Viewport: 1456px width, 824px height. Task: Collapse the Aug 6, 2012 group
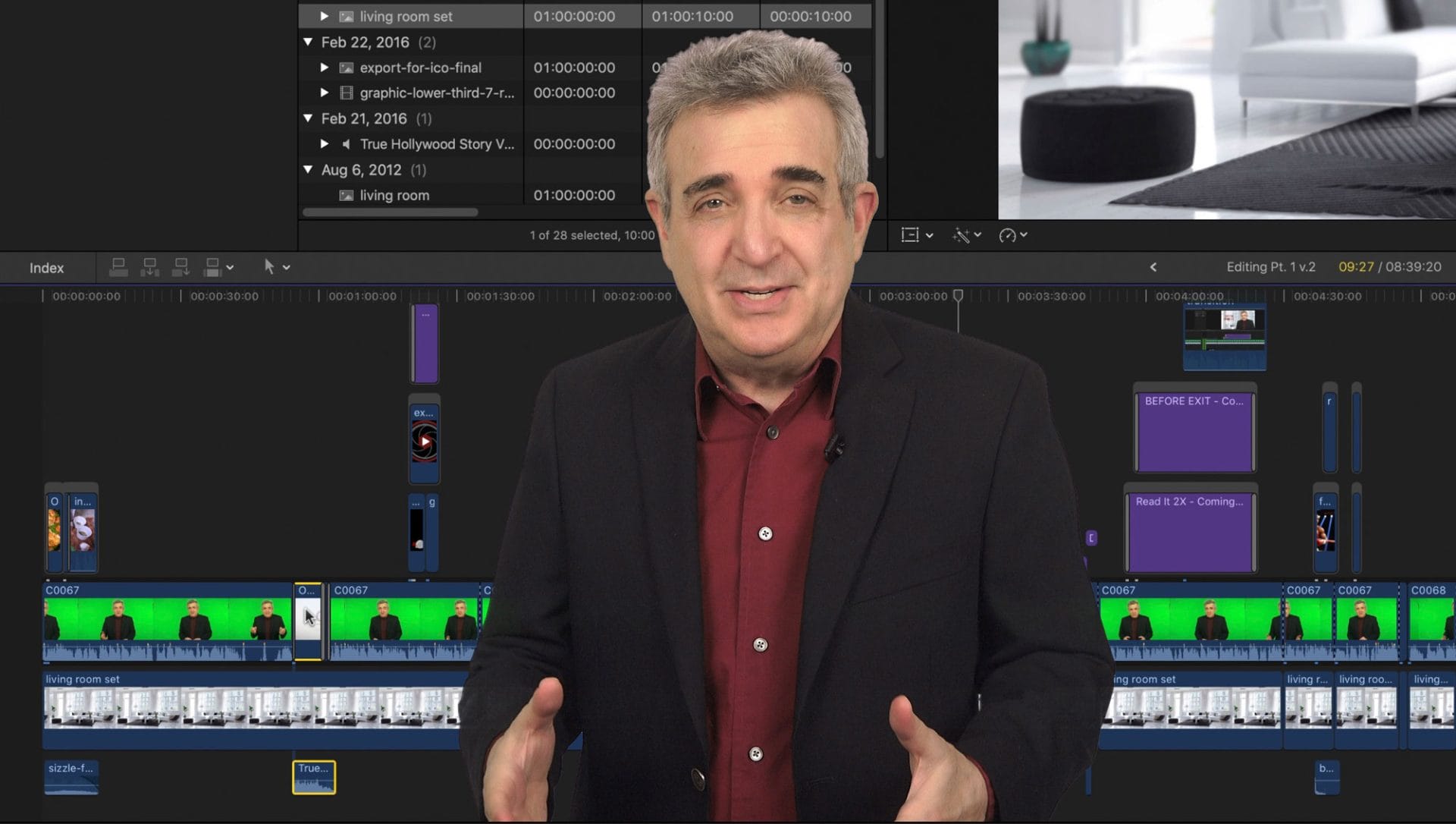tap(308, 169)
